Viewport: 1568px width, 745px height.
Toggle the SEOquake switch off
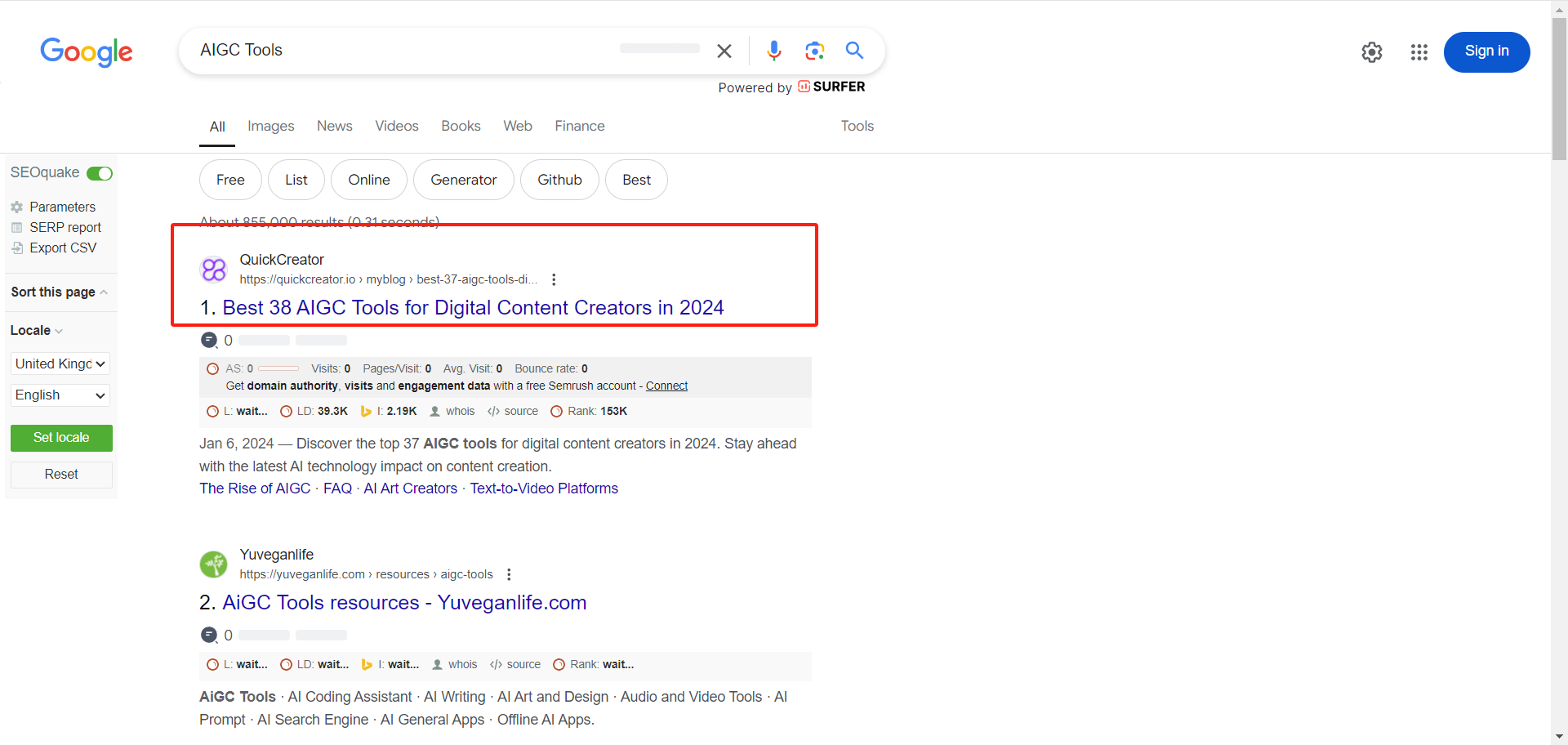[100, 173]
